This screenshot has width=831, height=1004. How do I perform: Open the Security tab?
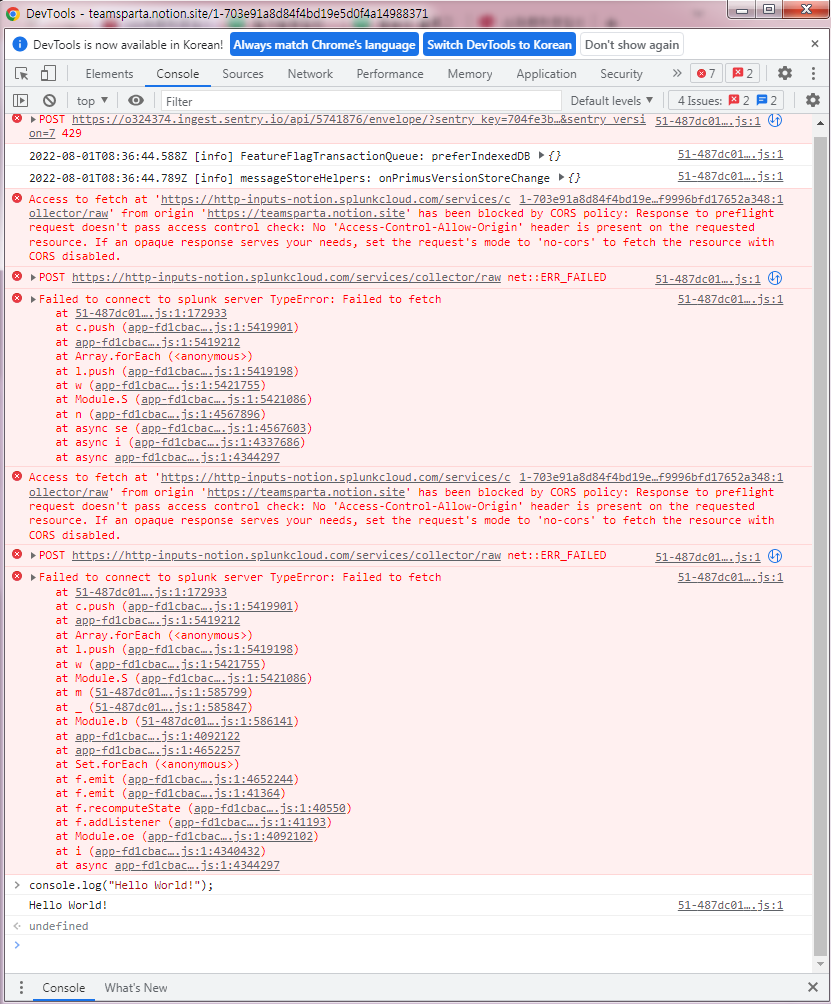[x=621, y=74]
